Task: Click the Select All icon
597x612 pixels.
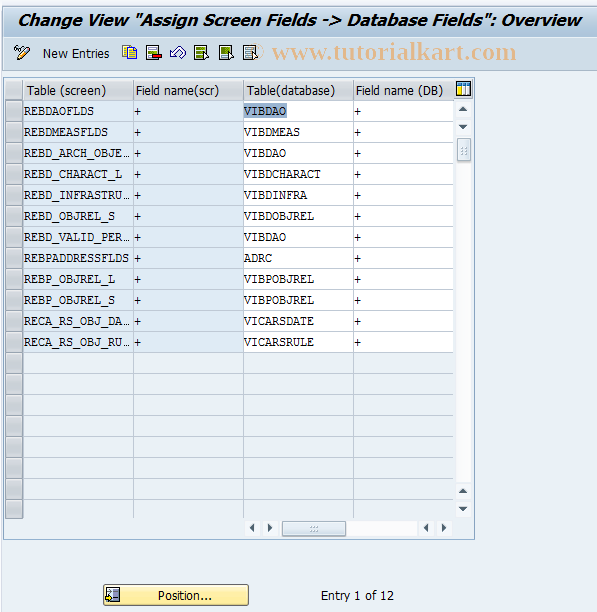Action: [x=202, y=53]
